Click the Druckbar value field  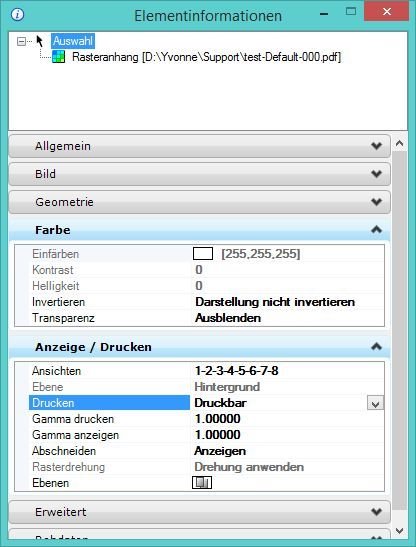point(279,403)
